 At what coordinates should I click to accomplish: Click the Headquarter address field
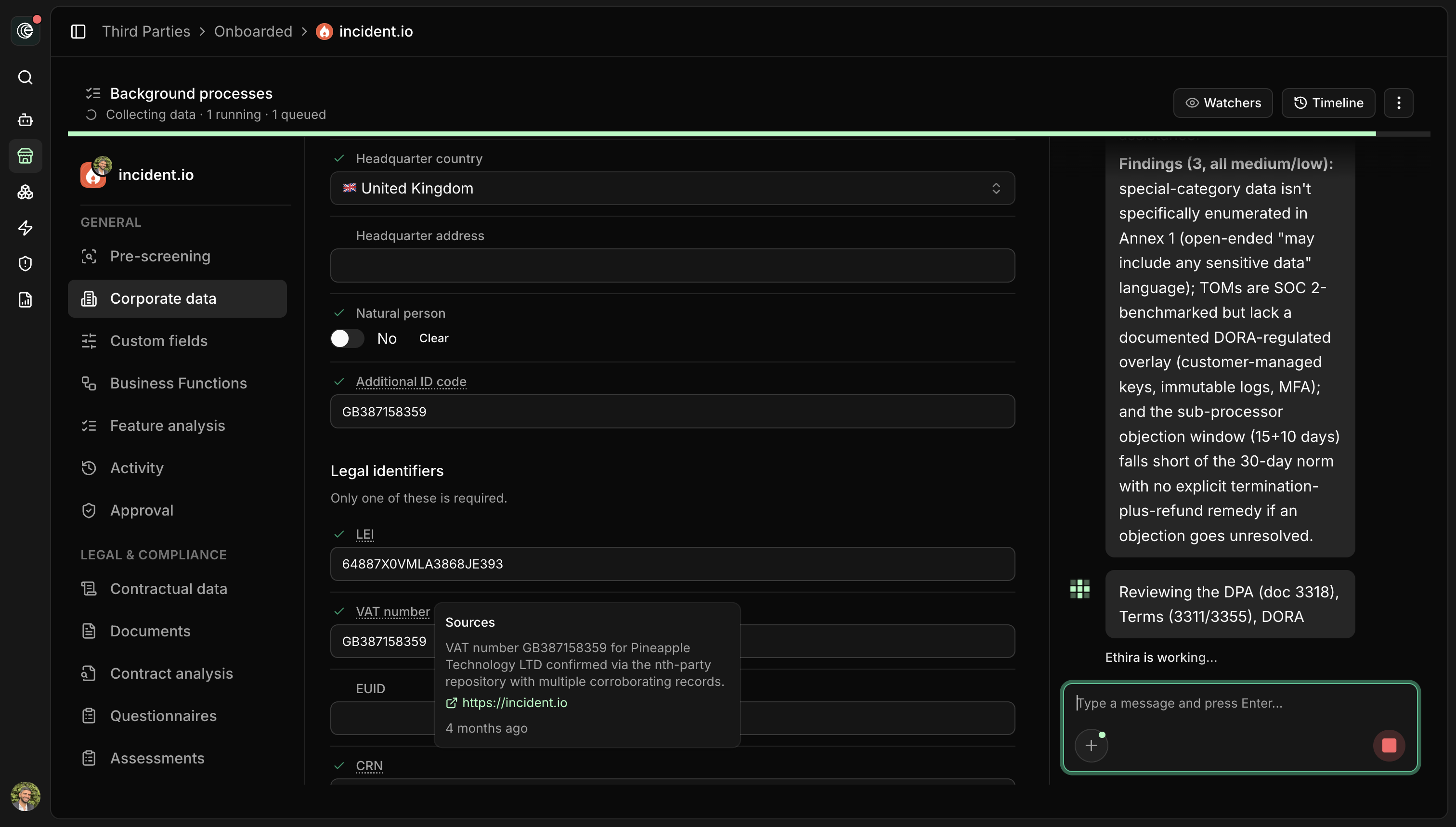point(672,265)
